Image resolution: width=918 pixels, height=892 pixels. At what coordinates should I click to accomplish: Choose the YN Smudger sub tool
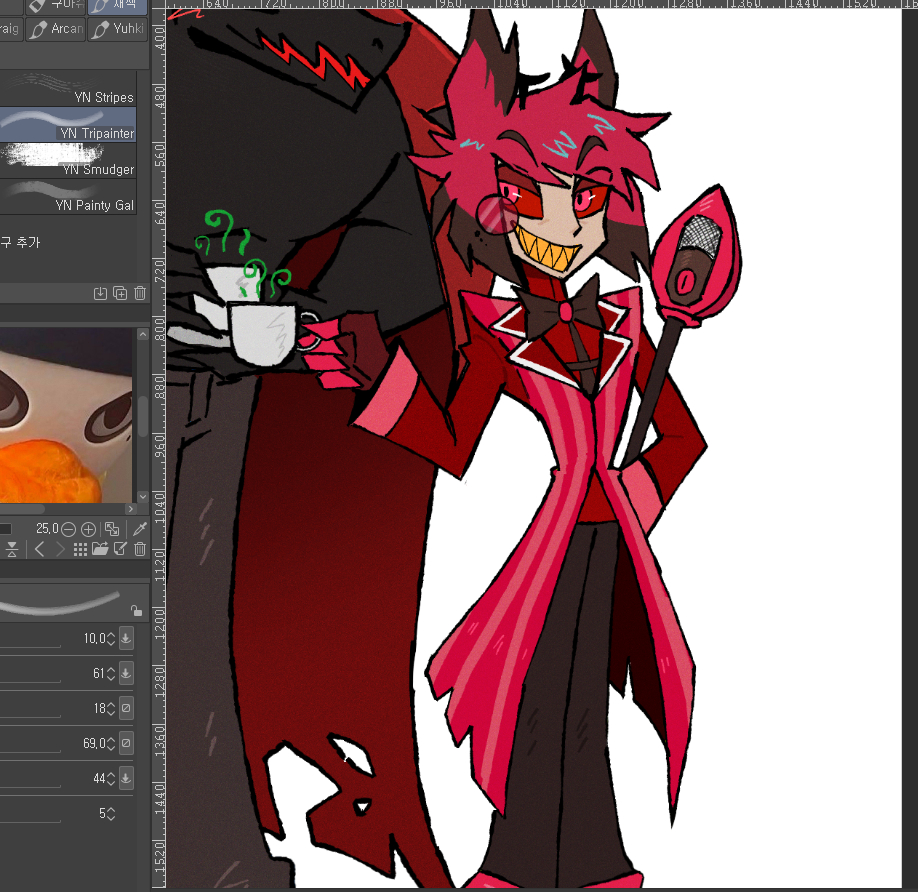pyautogui.click(x=68, y=161)
